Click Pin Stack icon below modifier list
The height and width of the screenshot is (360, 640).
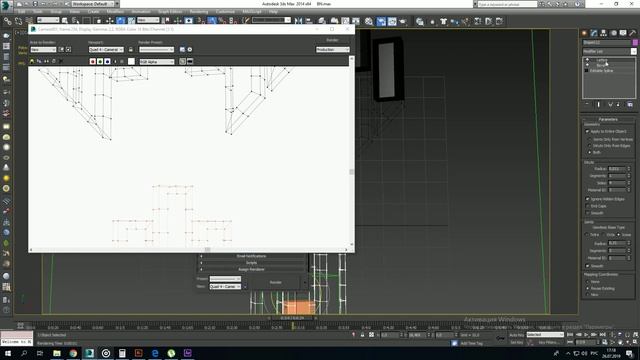click(x=587, y=104)
